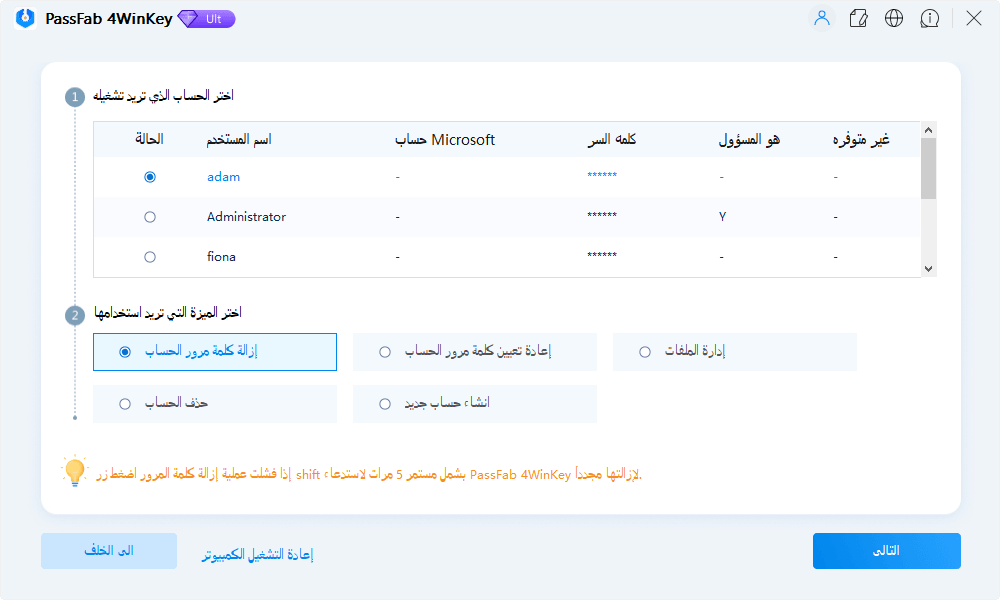This screenshot has height=600, width=1000.
Task: Select the fiona account radio button
Action: point(150,256)
